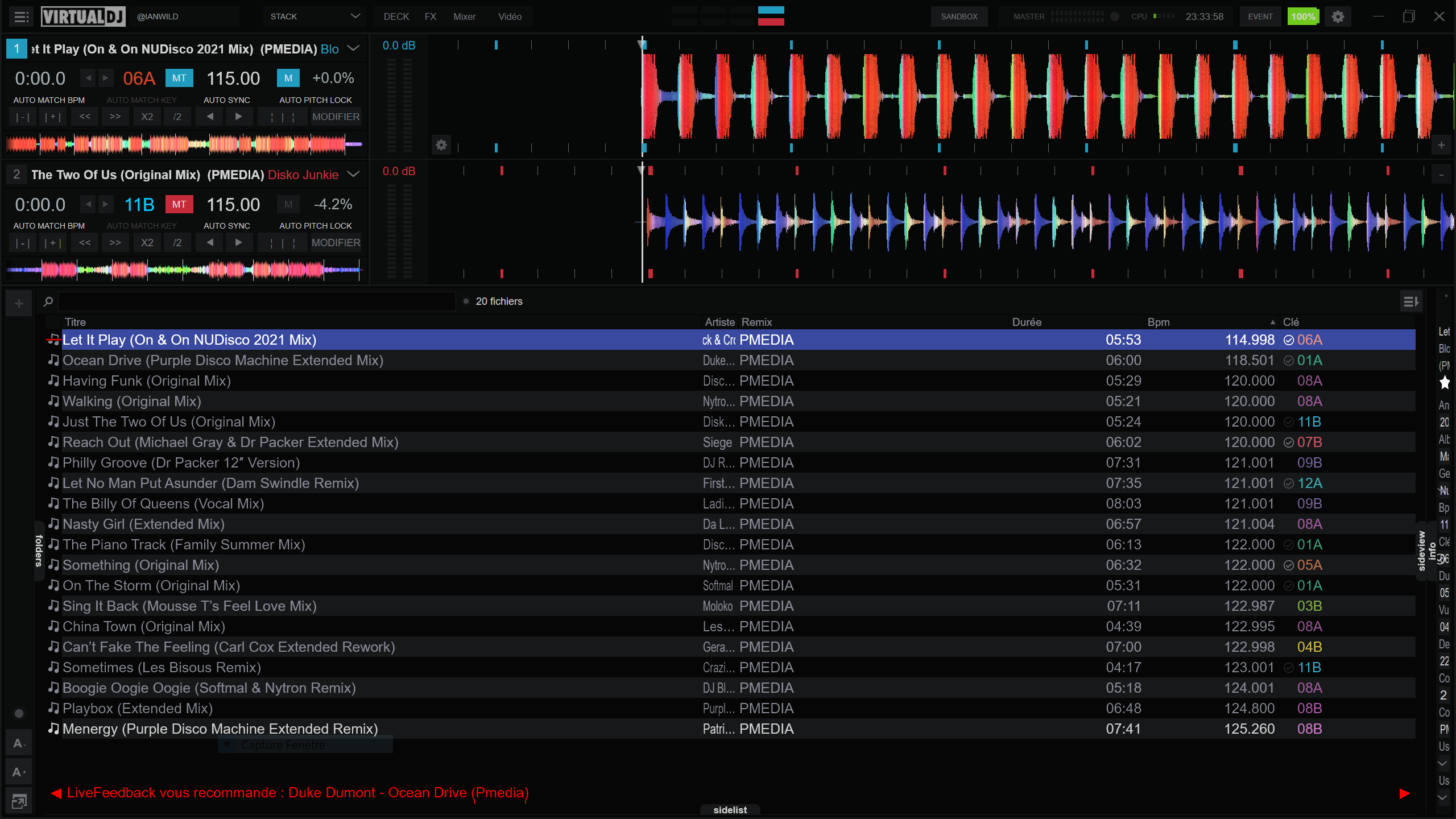Toggle the 100% green indicator
This screenshot has width=1456, height=819.
1303,16
